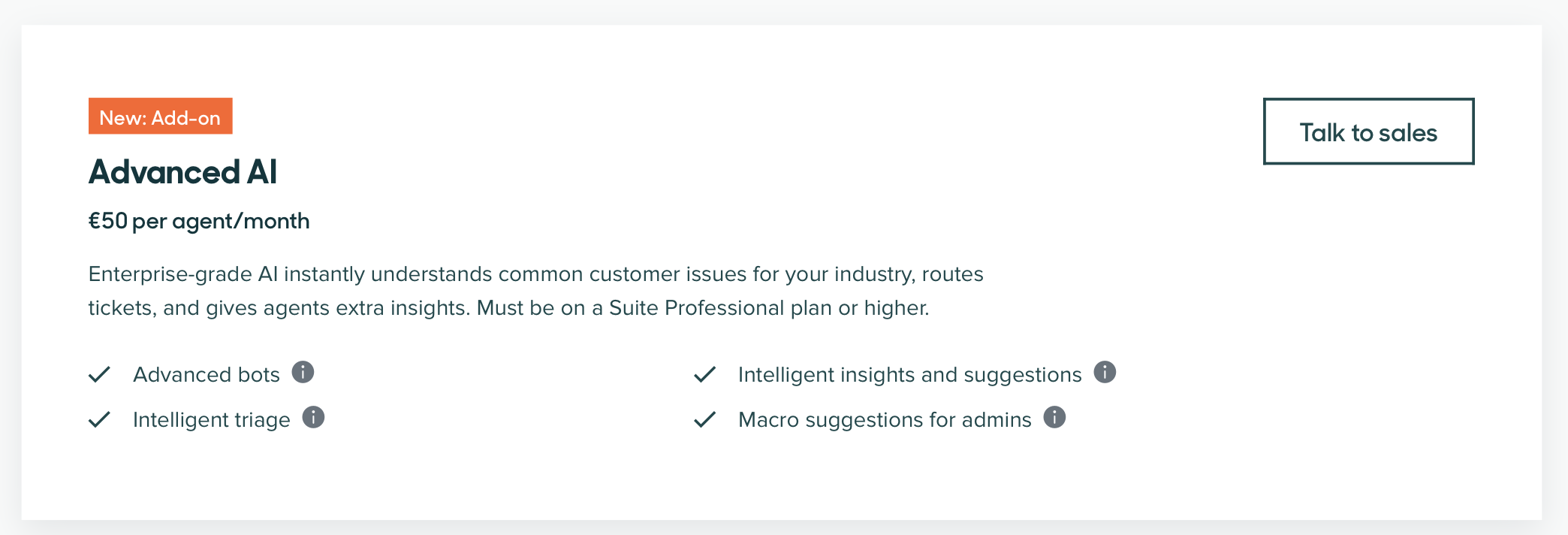This screenshot has height=535, width=1568.
Task: Click the orange New: Add-on badge
Action: (x=160, y=116)
